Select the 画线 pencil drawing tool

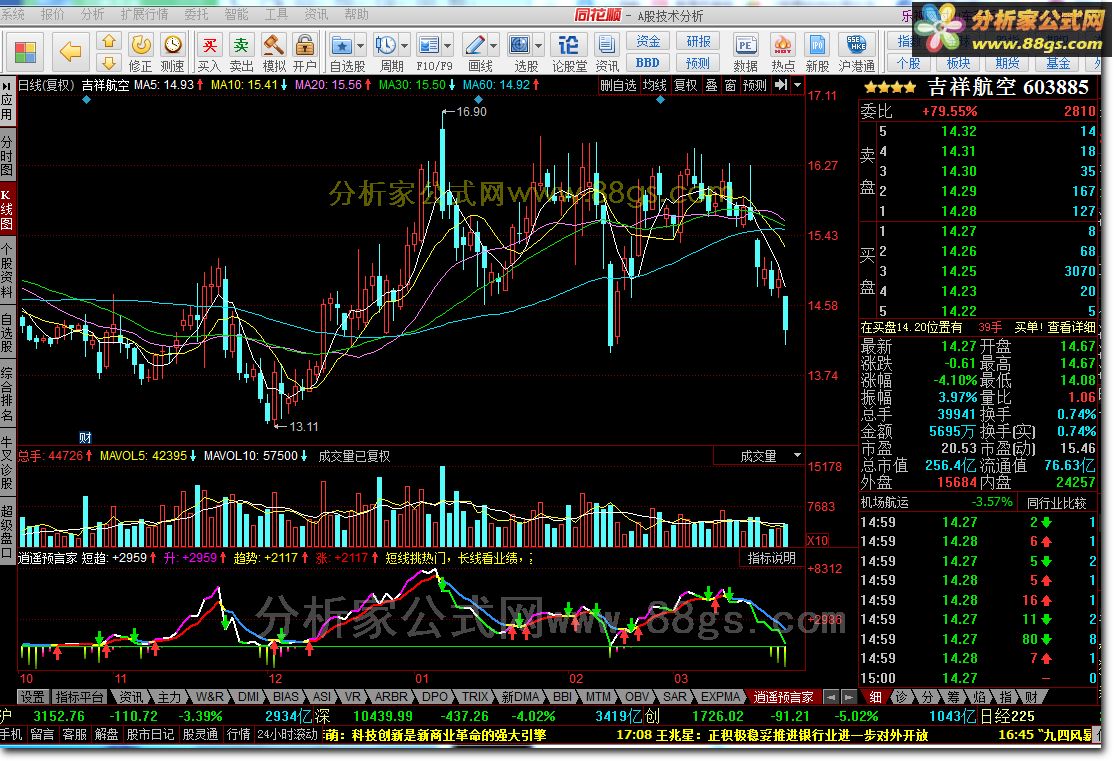[x=474, y=45]
